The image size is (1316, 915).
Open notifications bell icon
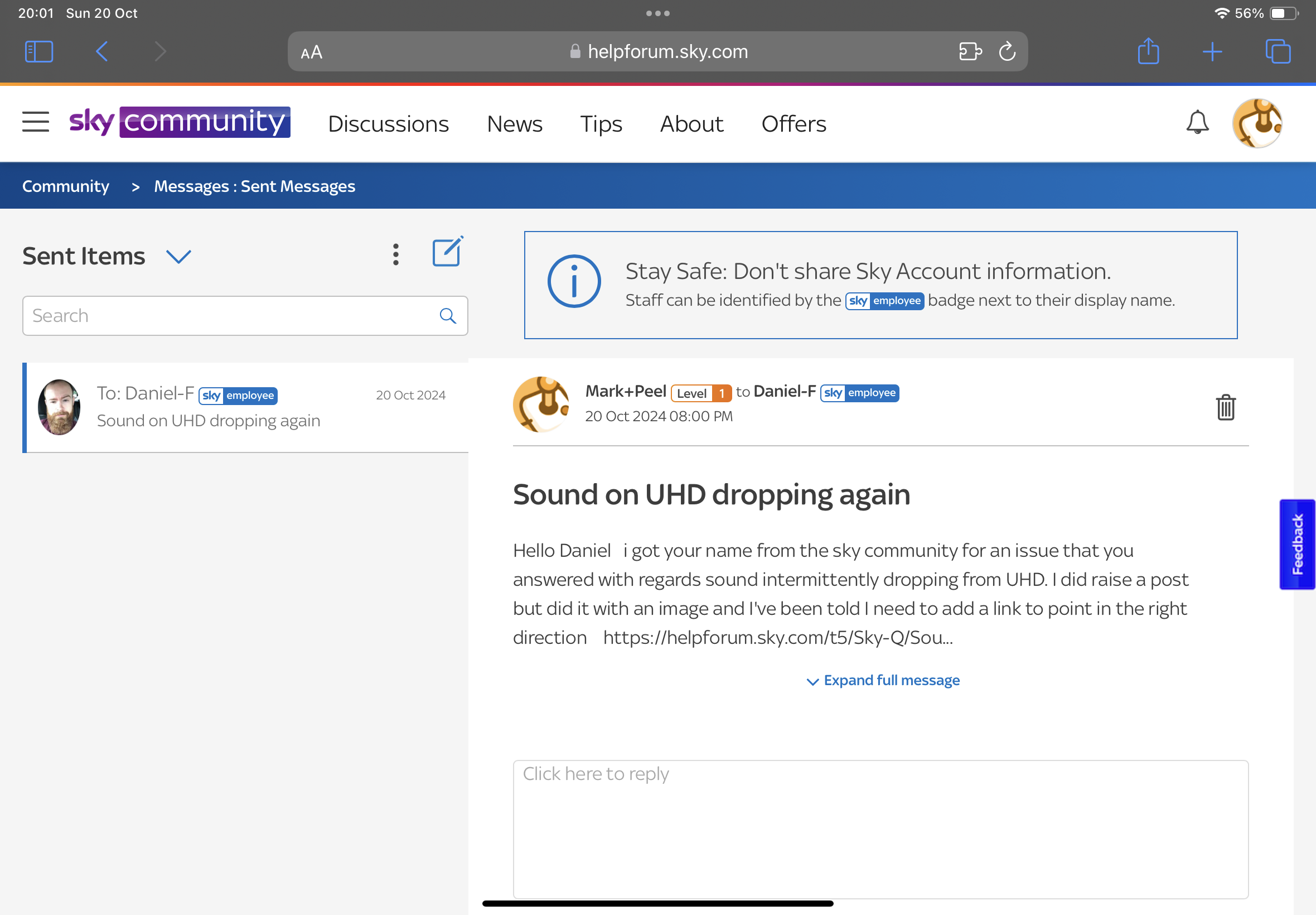pos(1197,123)
